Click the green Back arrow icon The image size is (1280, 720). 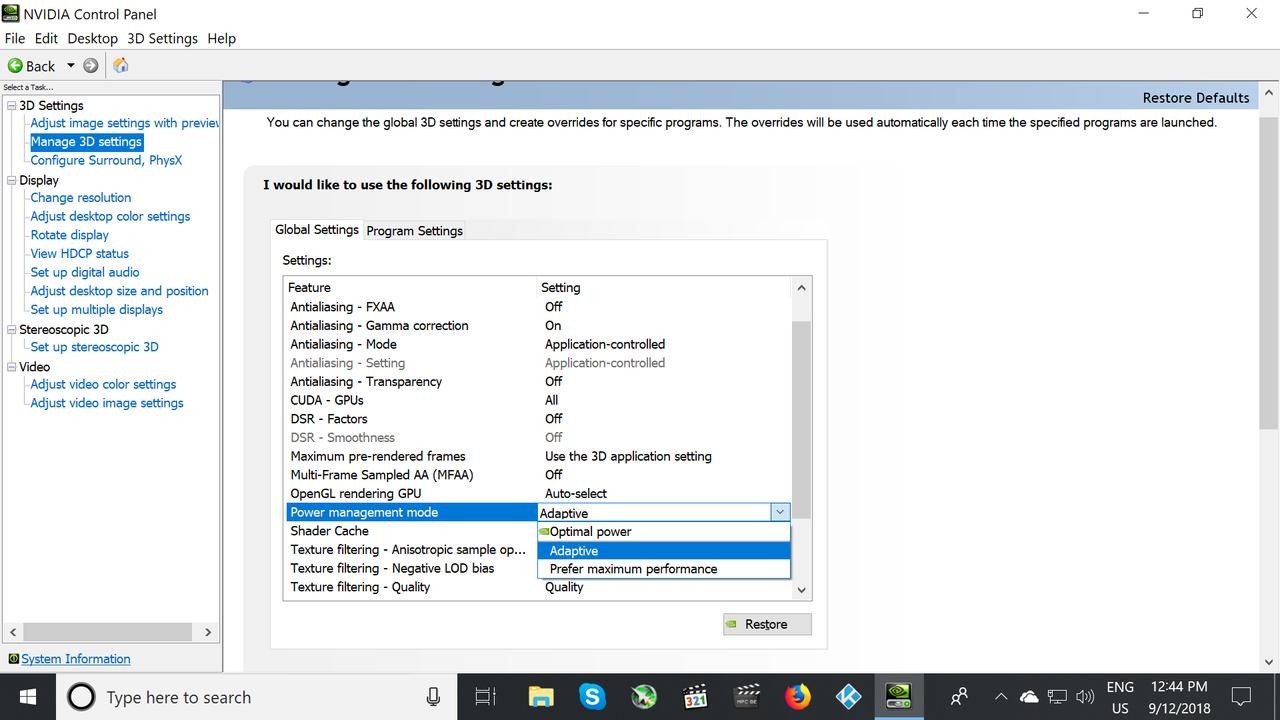(15, 66)
